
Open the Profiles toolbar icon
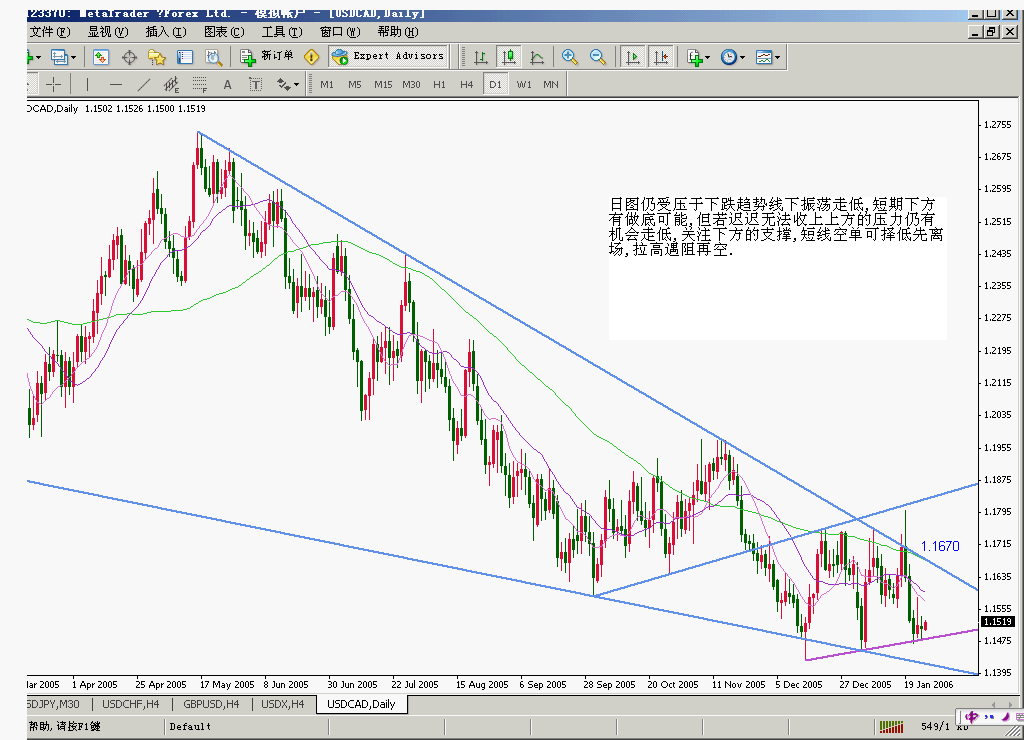pyautogui.click(x=59, y=57)
